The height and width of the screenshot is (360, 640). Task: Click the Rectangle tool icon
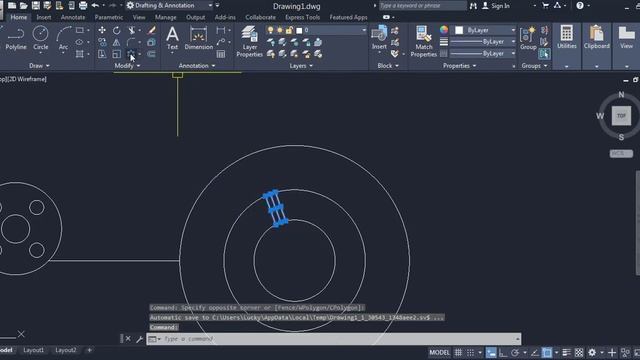pyautogui.click(x=80, y=30)
